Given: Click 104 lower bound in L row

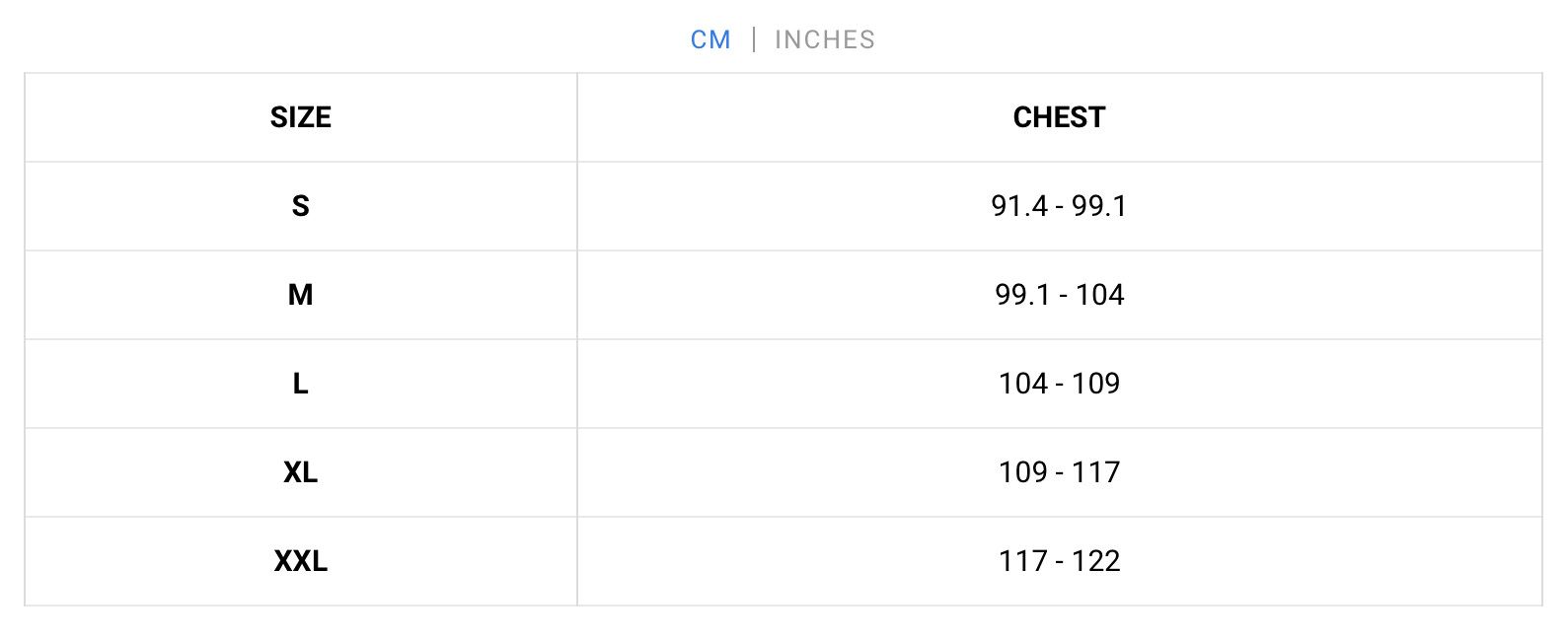Looking at the screenshot, I should pyautogui.click(x=1023, y=384).
